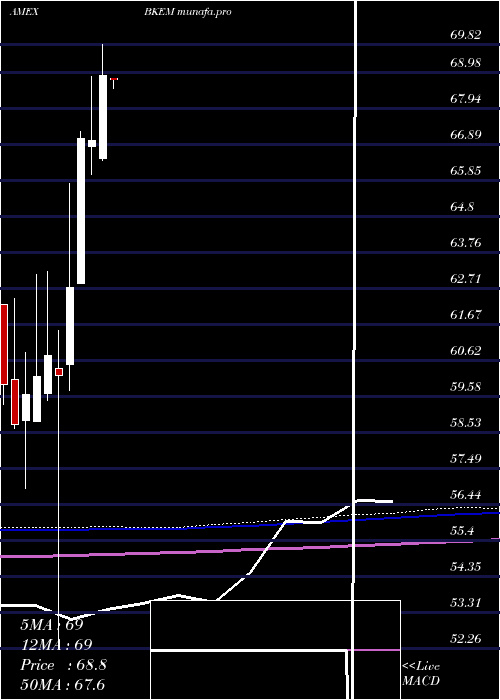Click the pink 50MA line
The image size is (500, 700).
pyautogui.click(x=250, y=549)
